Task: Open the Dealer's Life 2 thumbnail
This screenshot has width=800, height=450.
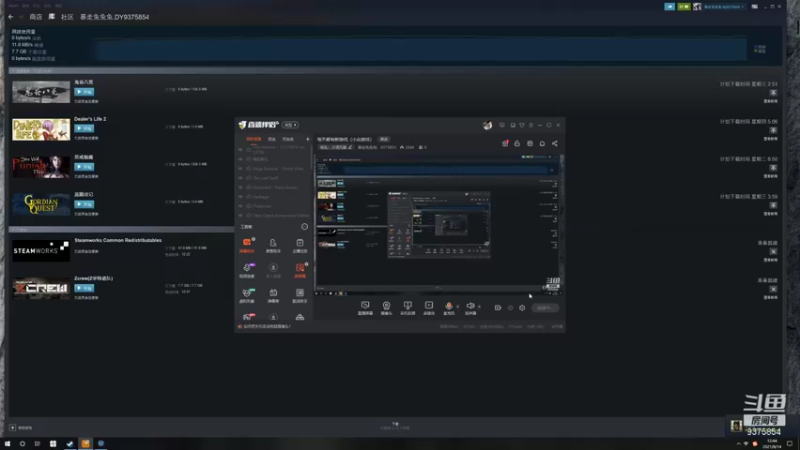Action: [41, 130]
